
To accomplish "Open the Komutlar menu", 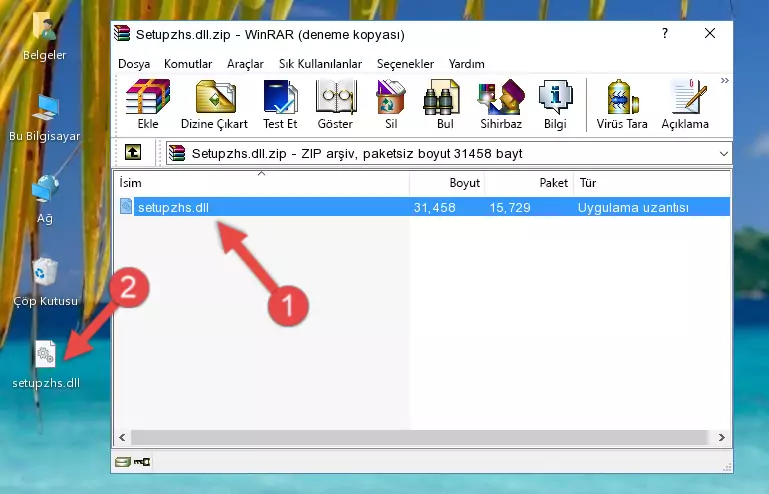I will (188, 64).
